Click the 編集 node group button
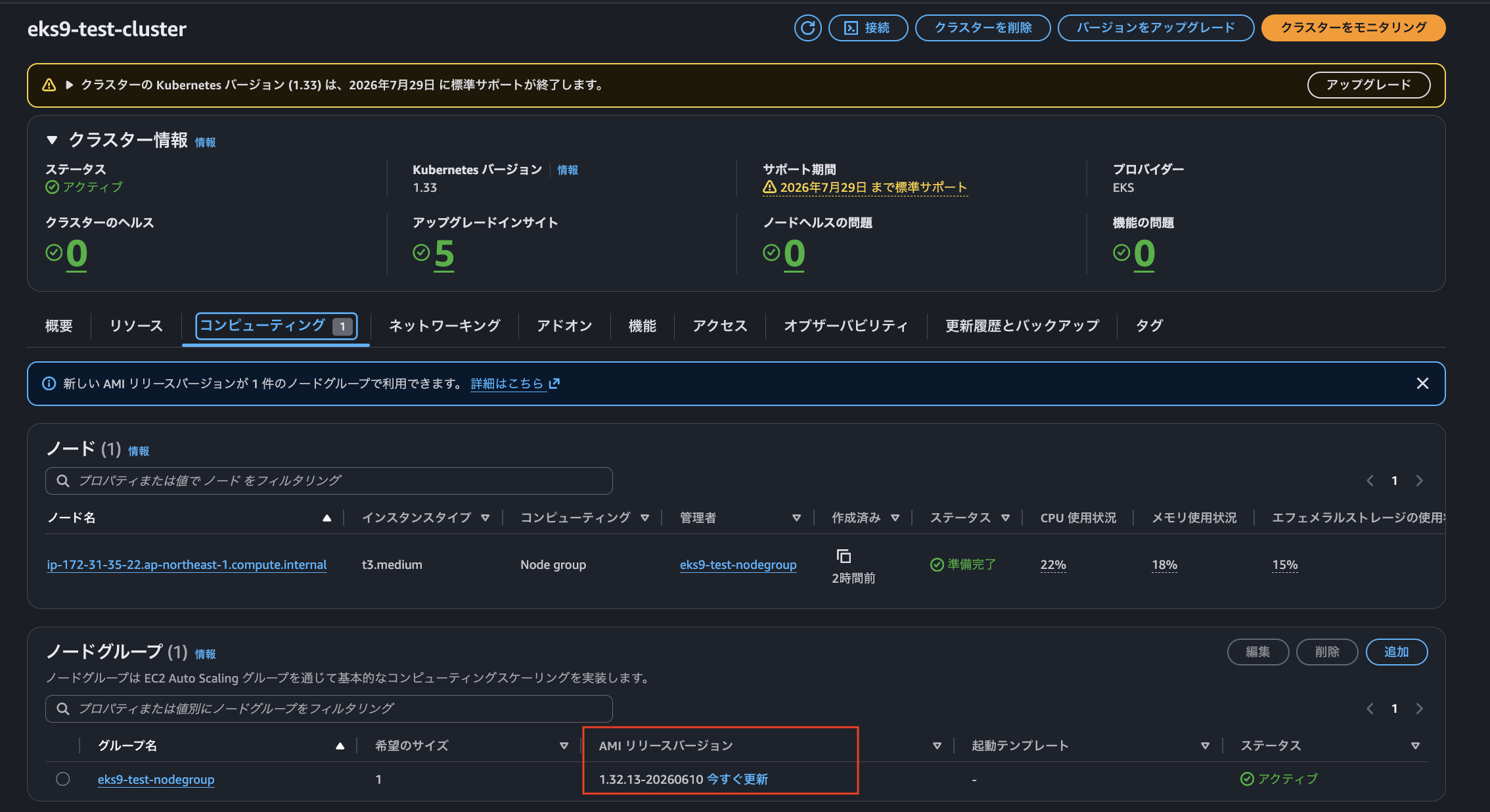 click(x=1258, y=652)
